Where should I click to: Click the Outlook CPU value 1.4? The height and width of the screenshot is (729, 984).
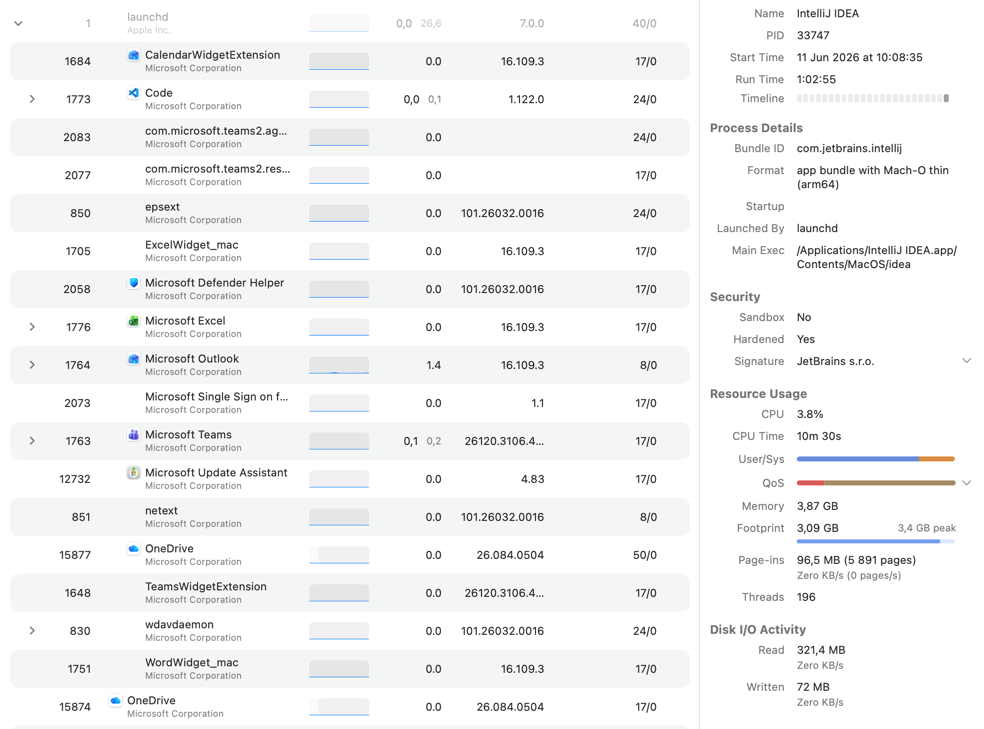point(433,365)
